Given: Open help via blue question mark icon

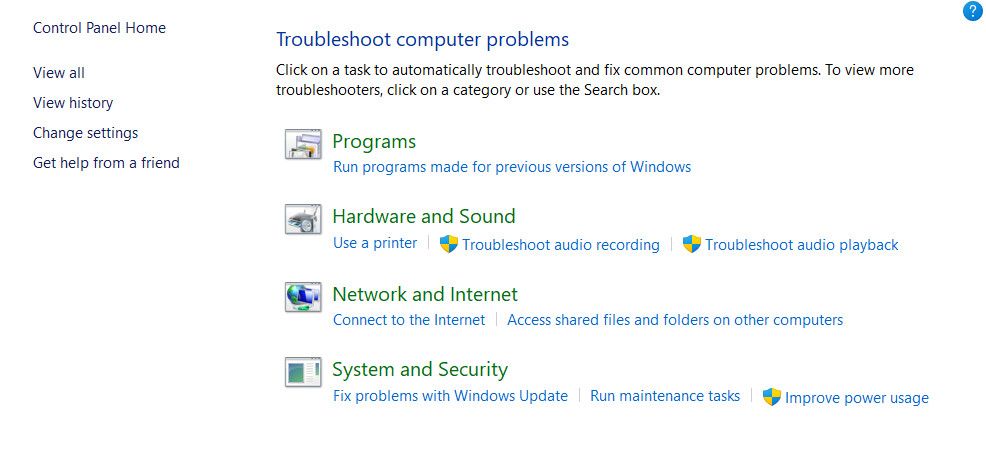Looking at the screenshot, I should (973, 11).
